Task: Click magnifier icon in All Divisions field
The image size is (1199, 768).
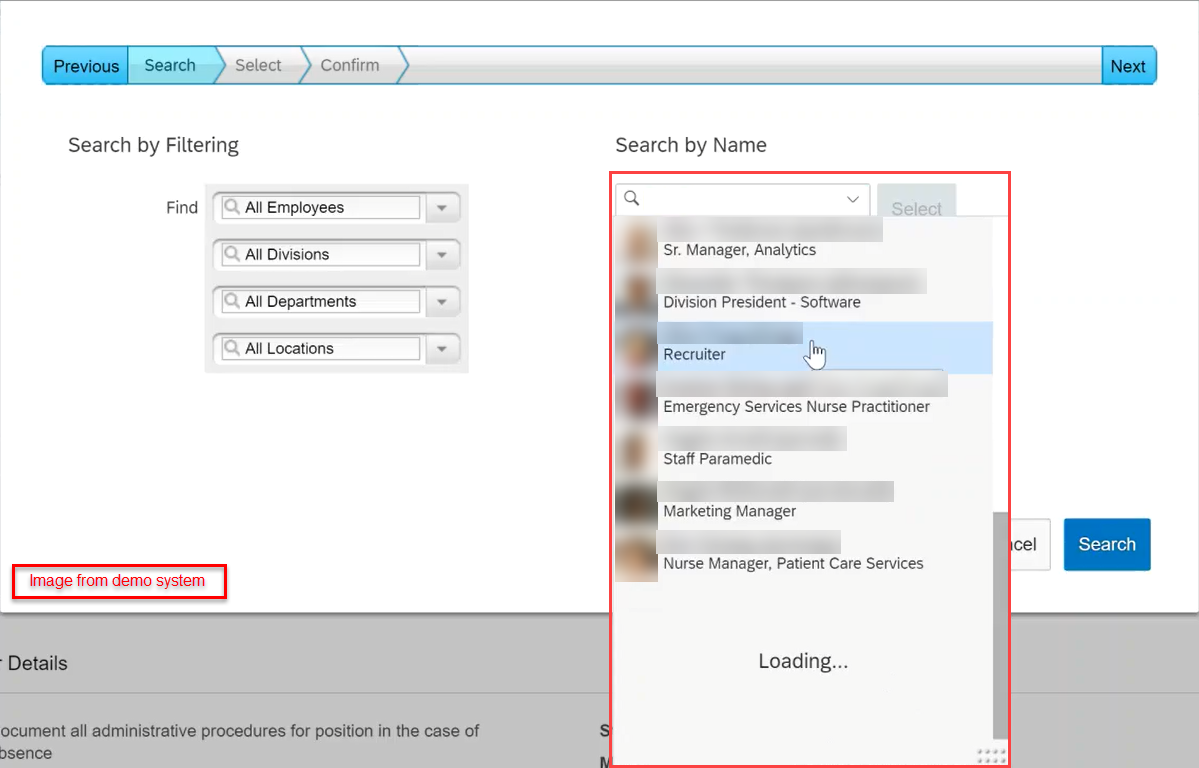Action: pos(232,253)
